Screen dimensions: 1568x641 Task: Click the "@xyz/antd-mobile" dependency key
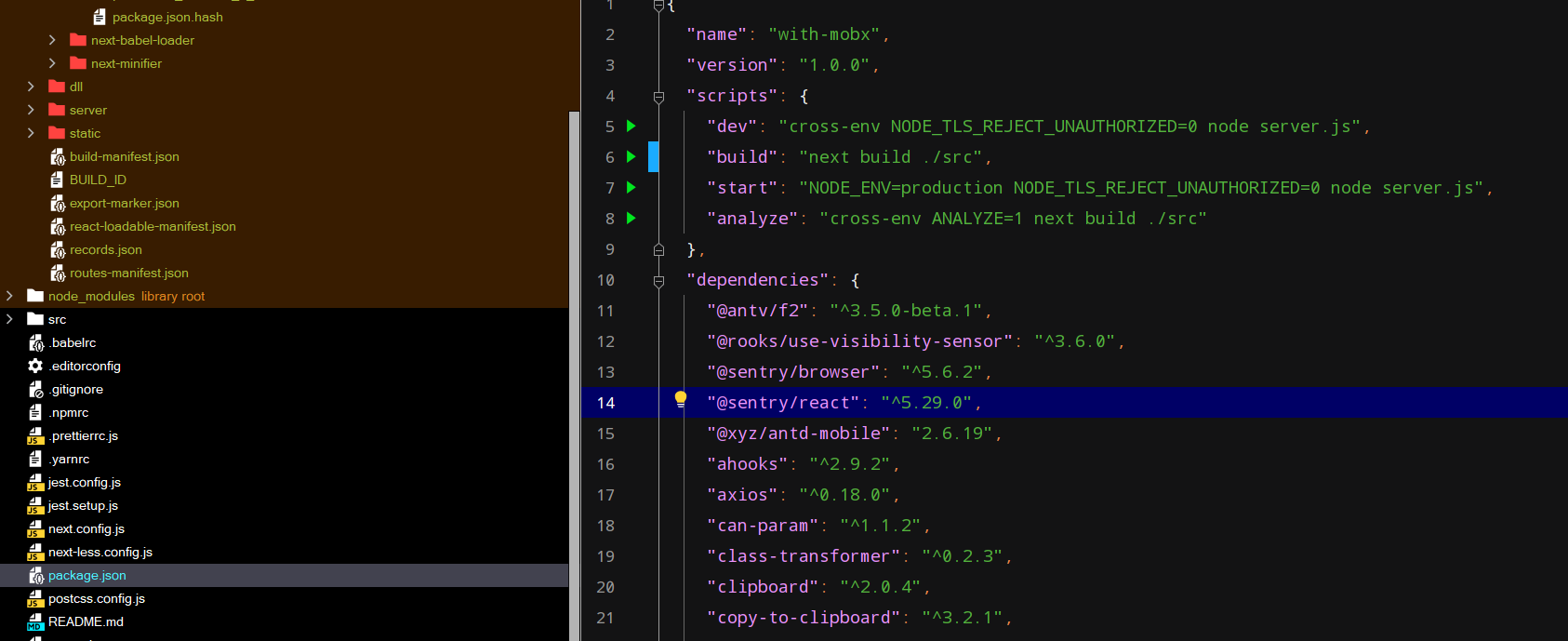(x=799, y=434)
